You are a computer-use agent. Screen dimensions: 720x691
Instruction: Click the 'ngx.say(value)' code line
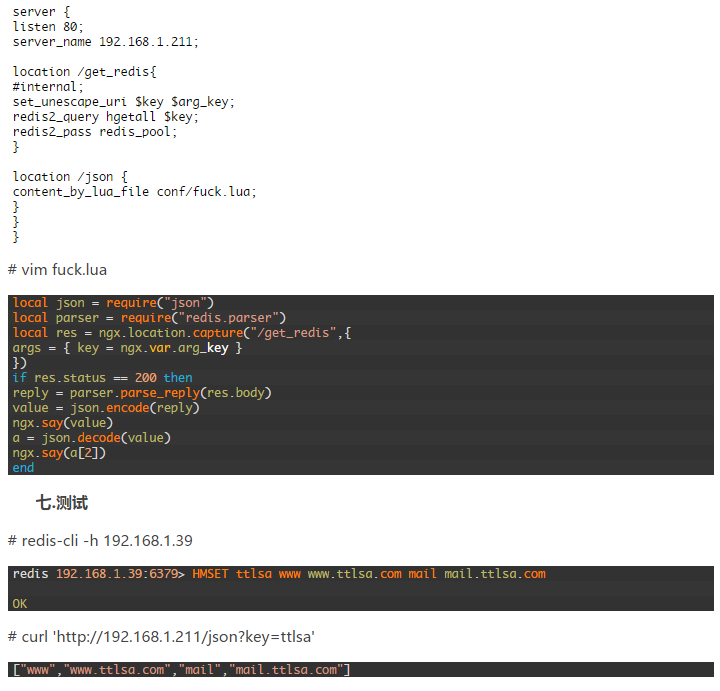coord(62,423)
